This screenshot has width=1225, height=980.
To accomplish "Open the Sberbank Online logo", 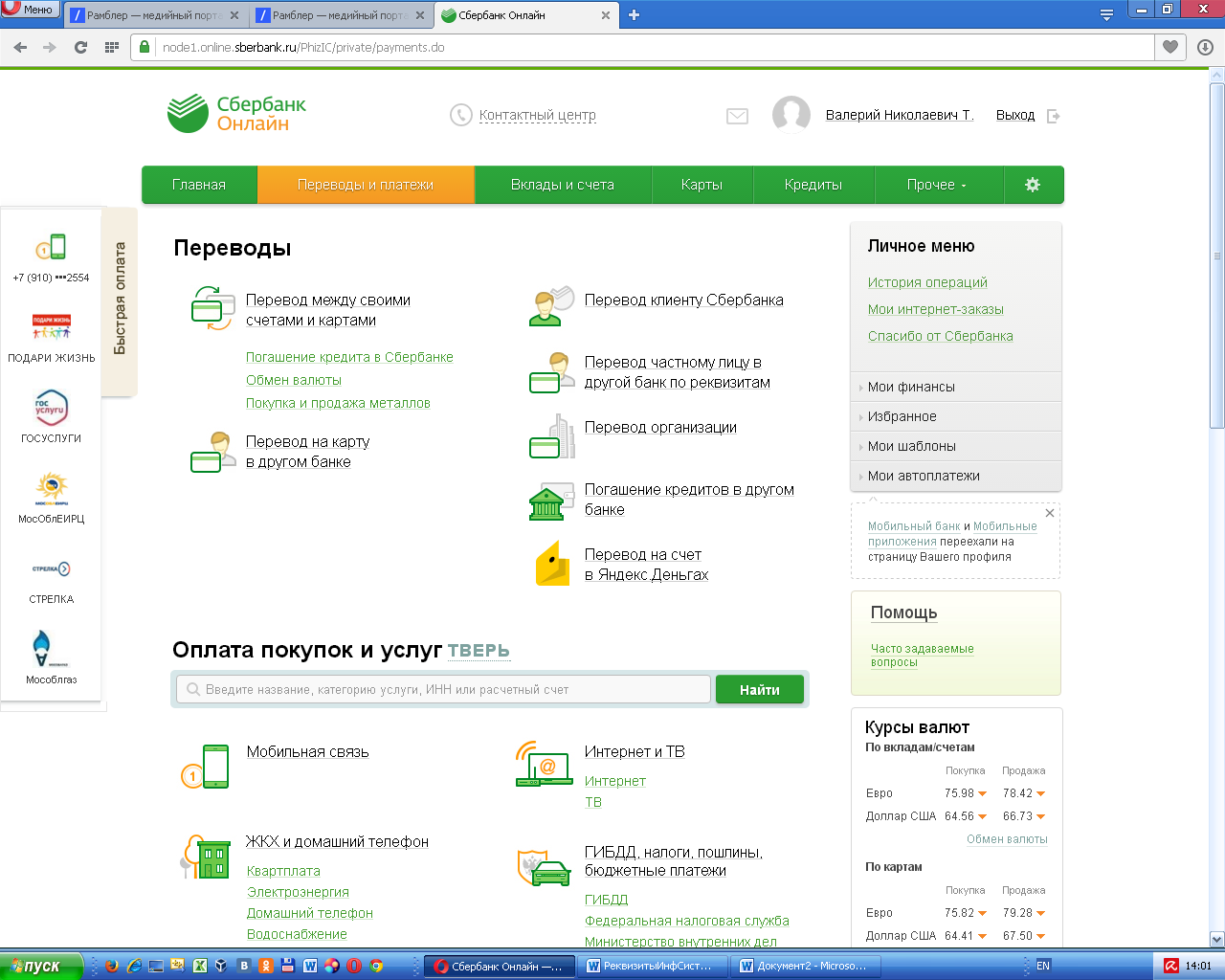I will [x=236, y=114].
